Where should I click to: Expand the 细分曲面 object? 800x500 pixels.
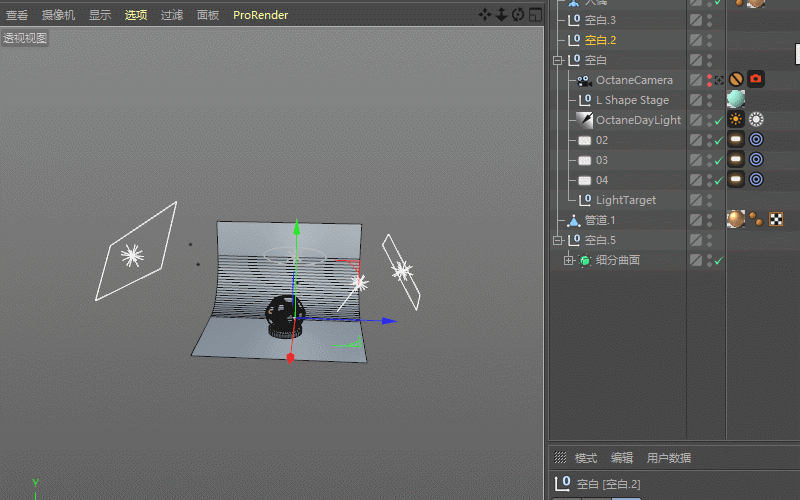568,261
